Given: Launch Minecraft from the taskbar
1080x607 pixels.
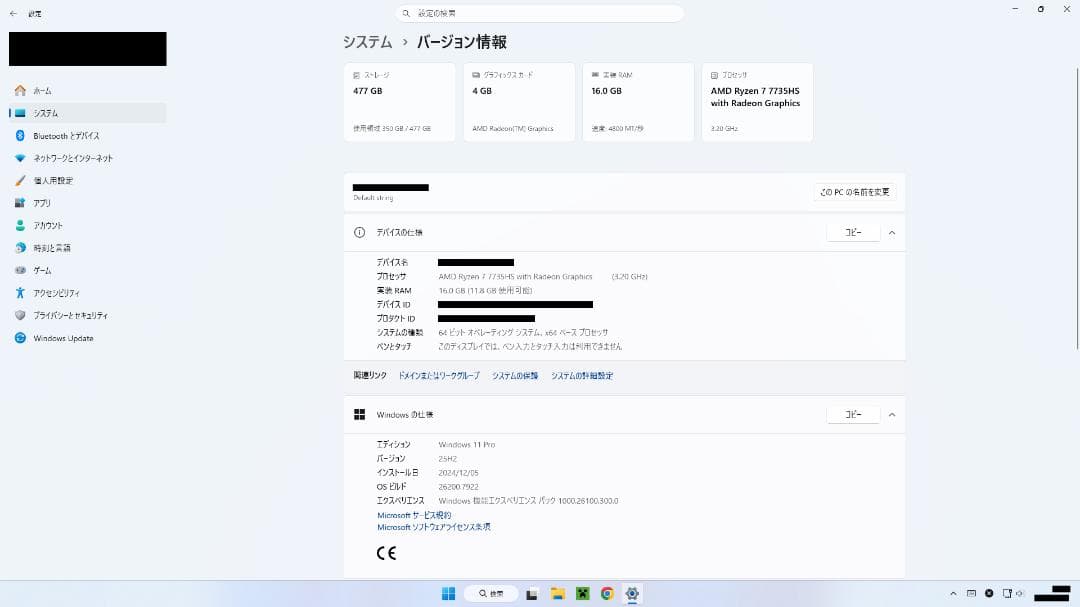Looking at the screenshot, I should pyautogui.click(x=582, y=593).
